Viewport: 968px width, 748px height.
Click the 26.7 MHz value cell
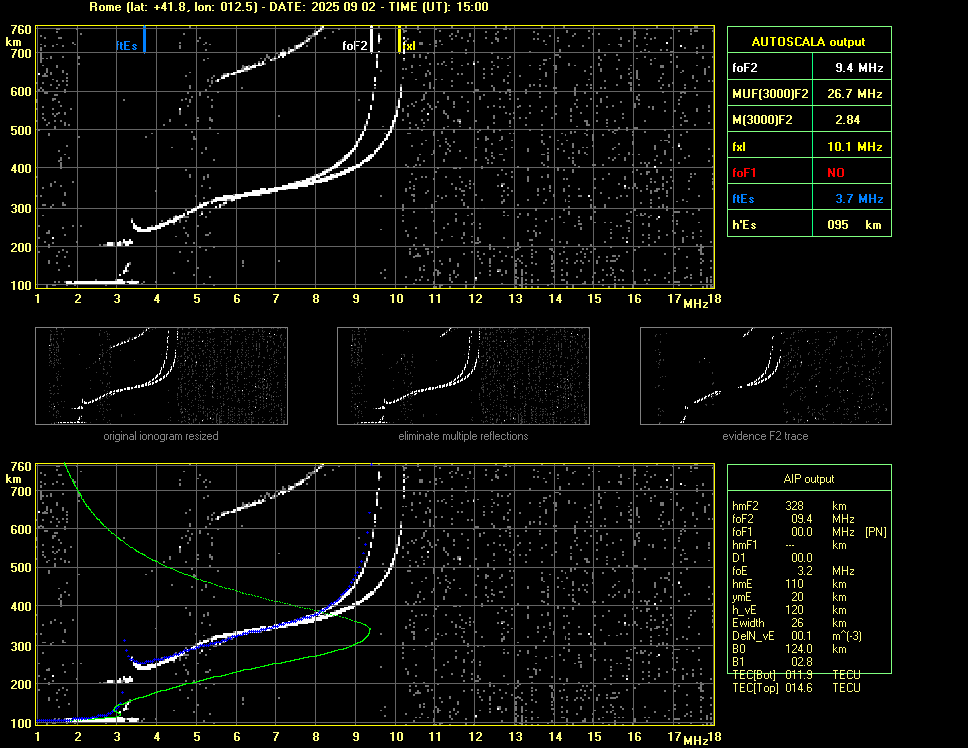click(x=852, y=93)
